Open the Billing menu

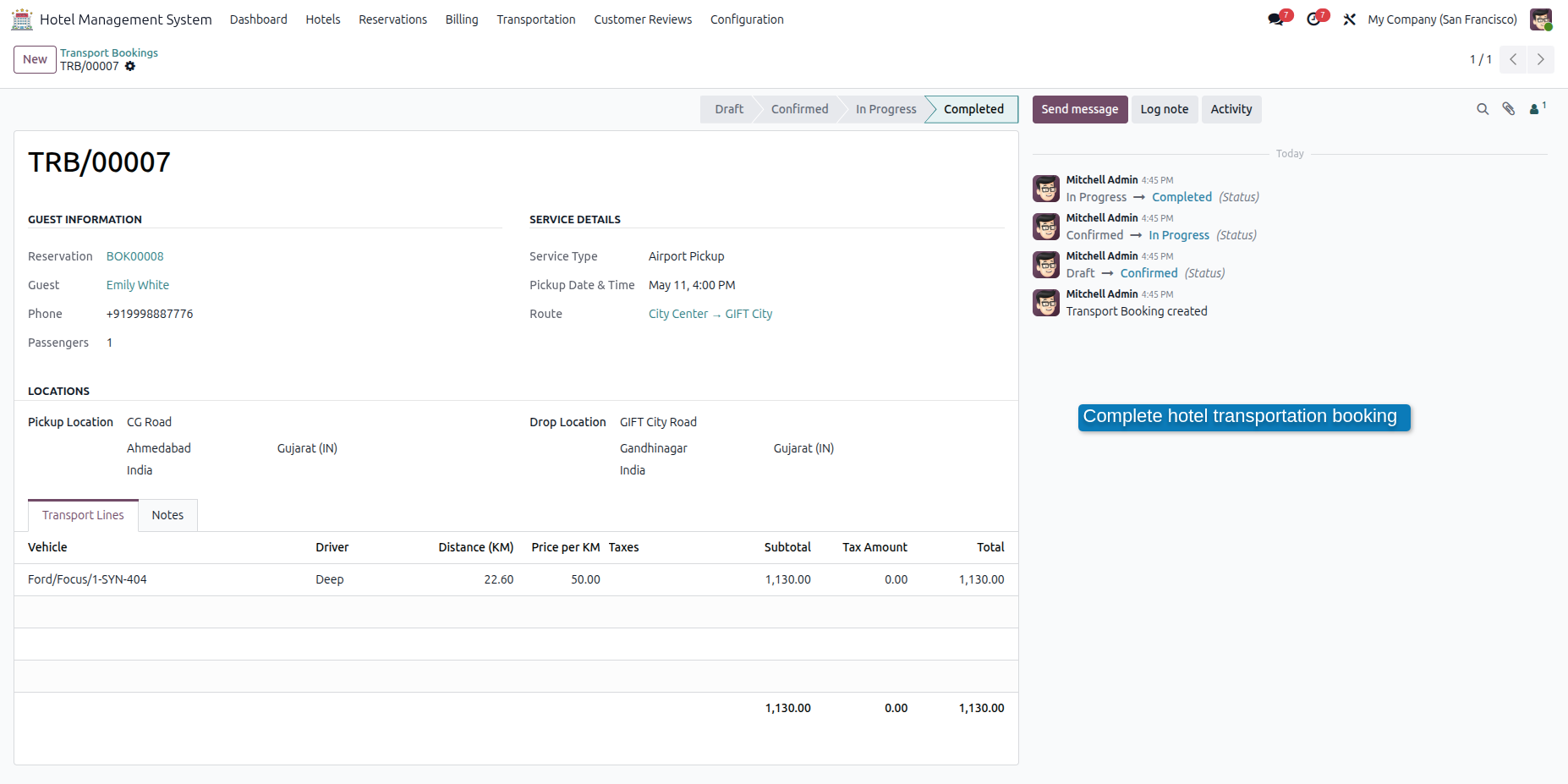tap(462, 19)
